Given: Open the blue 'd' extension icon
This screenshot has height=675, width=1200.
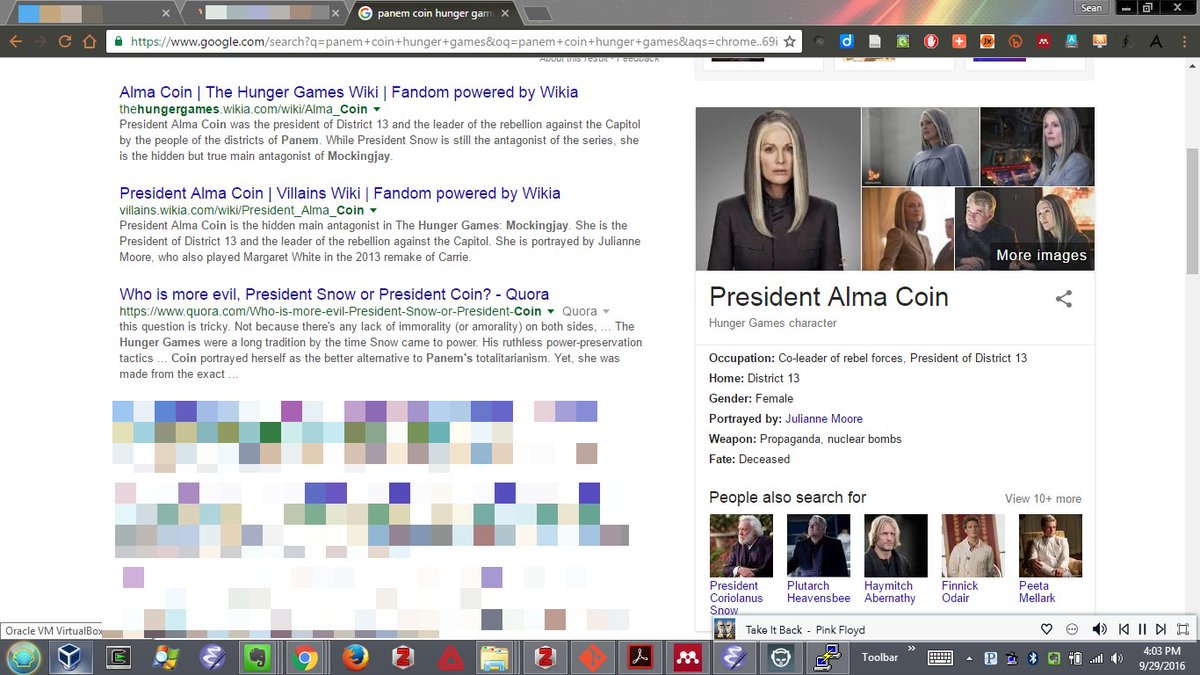Looking at the screenshot, I should tap(846, 42).
